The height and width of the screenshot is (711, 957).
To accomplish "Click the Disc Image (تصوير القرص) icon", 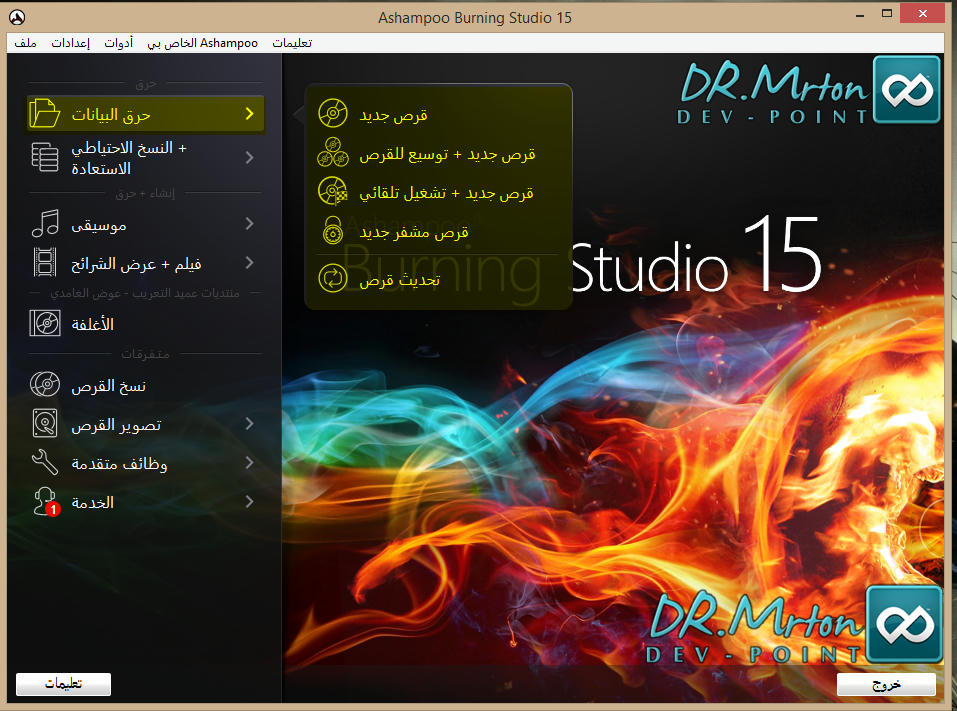I will (x=45, y=424).
